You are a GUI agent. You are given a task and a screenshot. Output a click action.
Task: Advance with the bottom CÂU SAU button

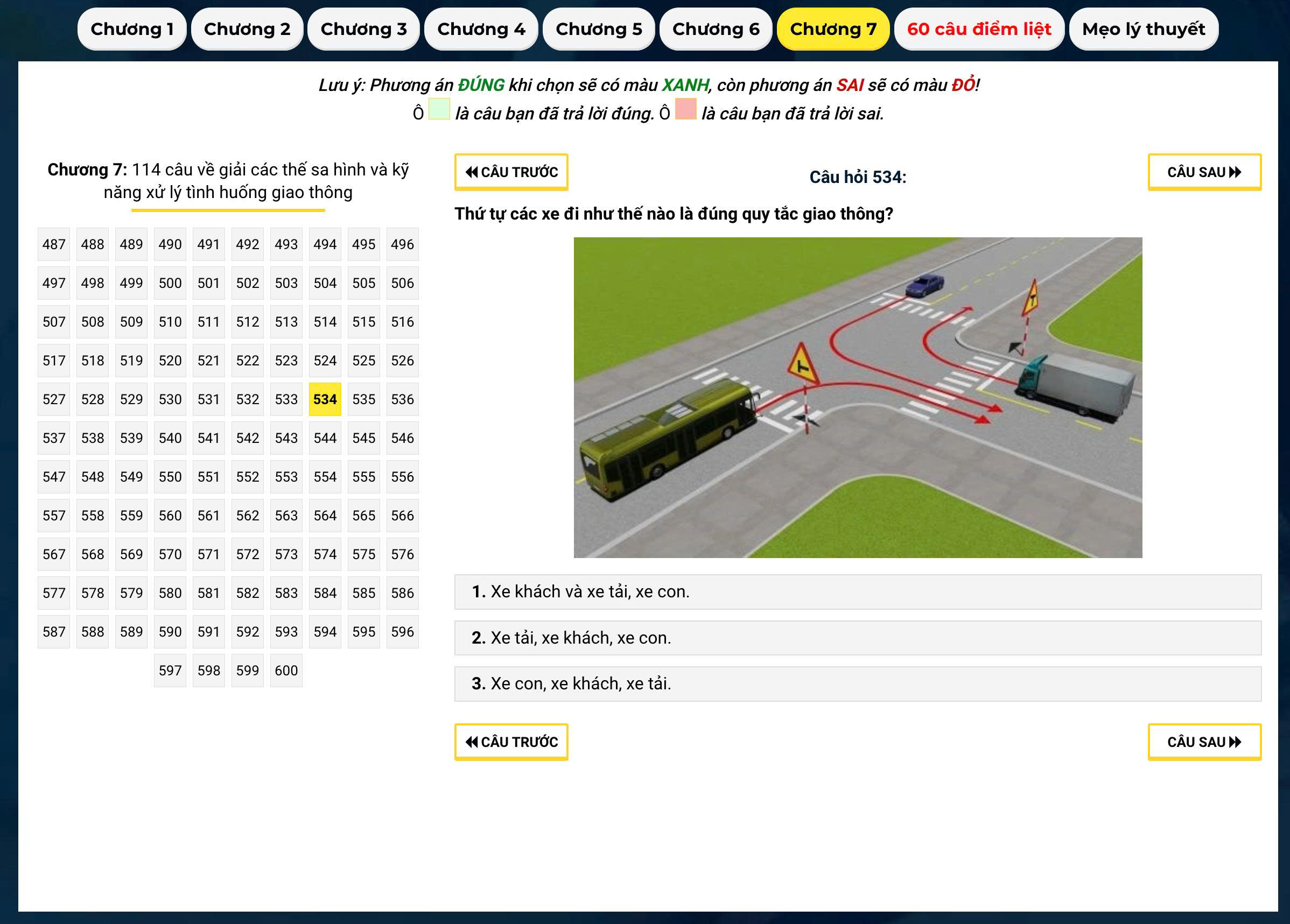click(x=1204, y=742)
